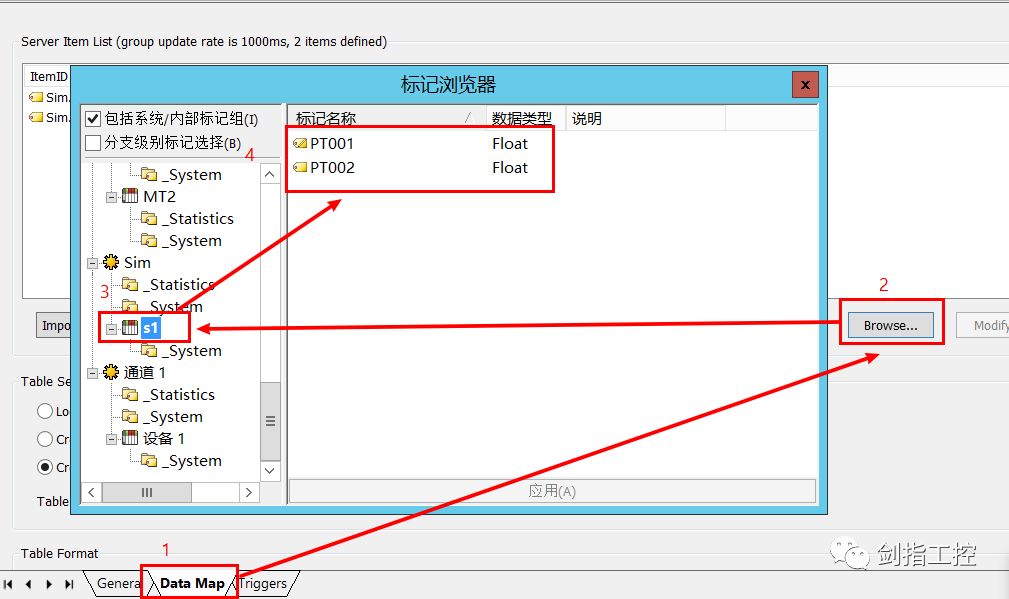Select the third, selected Table Selection radio button
The image size is (1009, 599).
pyautogui.click(x=45, y=466)
